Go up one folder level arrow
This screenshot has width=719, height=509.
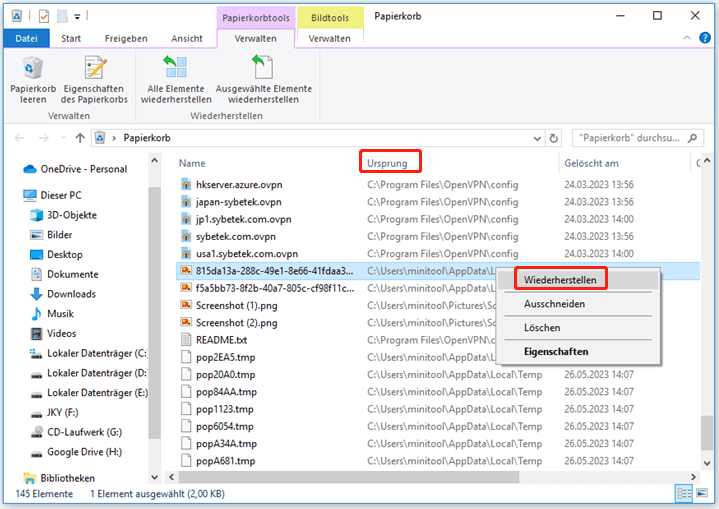80,138
